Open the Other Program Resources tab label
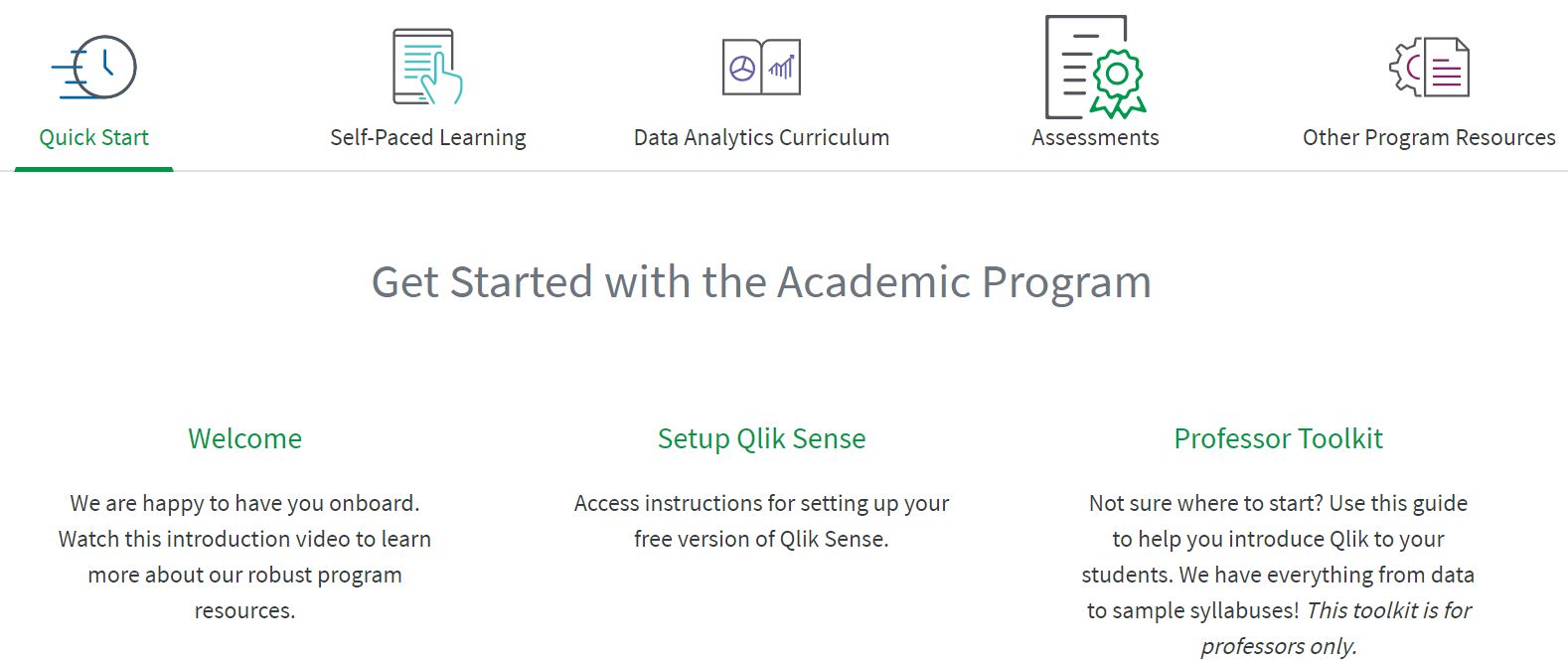Image resolution: width=1568 pixels, height=665 pixels. point(1429,137)
